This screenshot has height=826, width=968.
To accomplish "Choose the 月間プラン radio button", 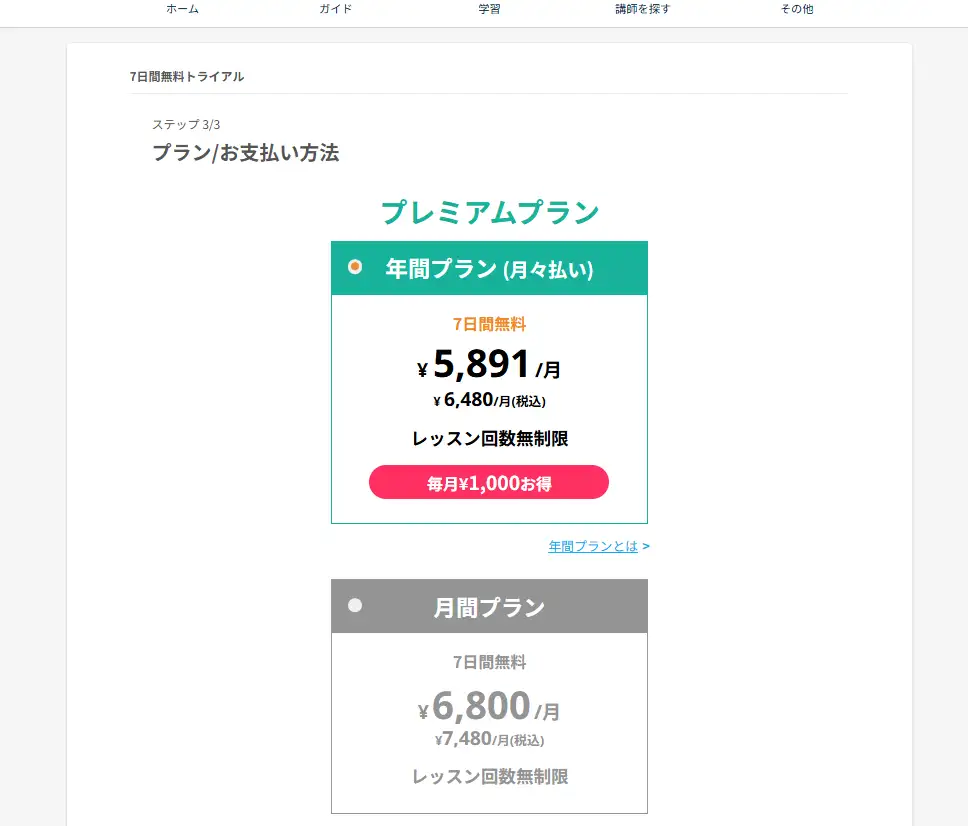I will [355, 605].
